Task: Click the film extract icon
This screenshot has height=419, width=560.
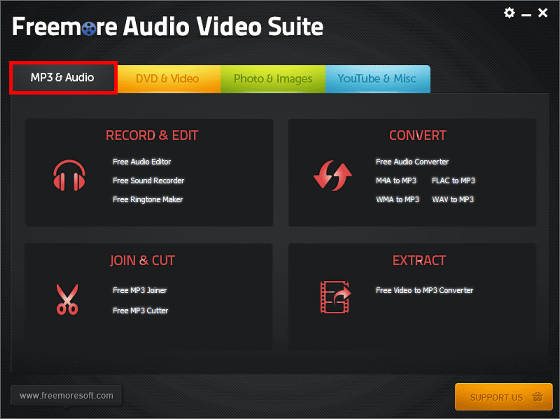Action: [x=335, y=297]
